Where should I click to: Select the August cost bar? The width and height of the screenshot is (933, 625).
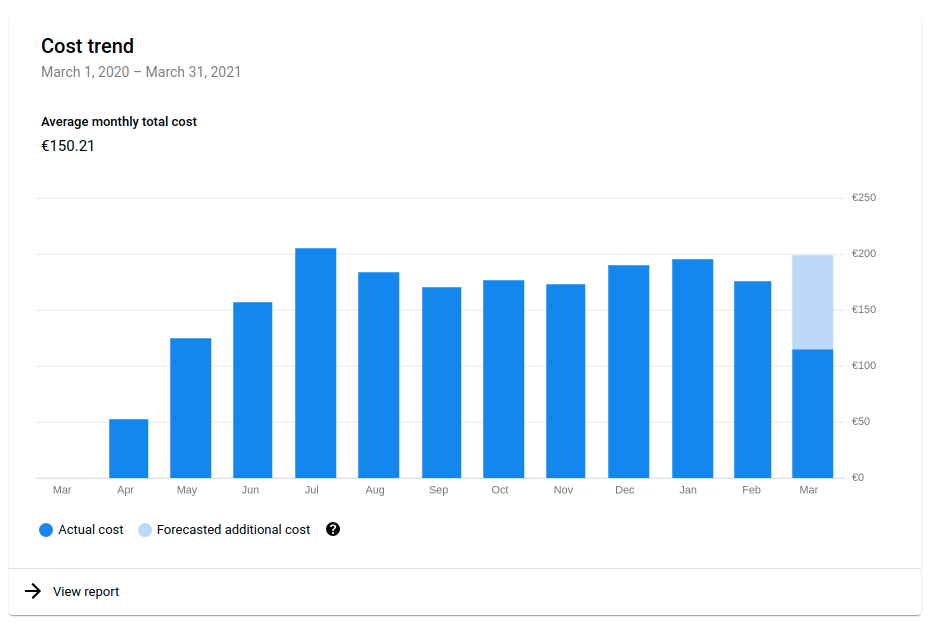378,375
